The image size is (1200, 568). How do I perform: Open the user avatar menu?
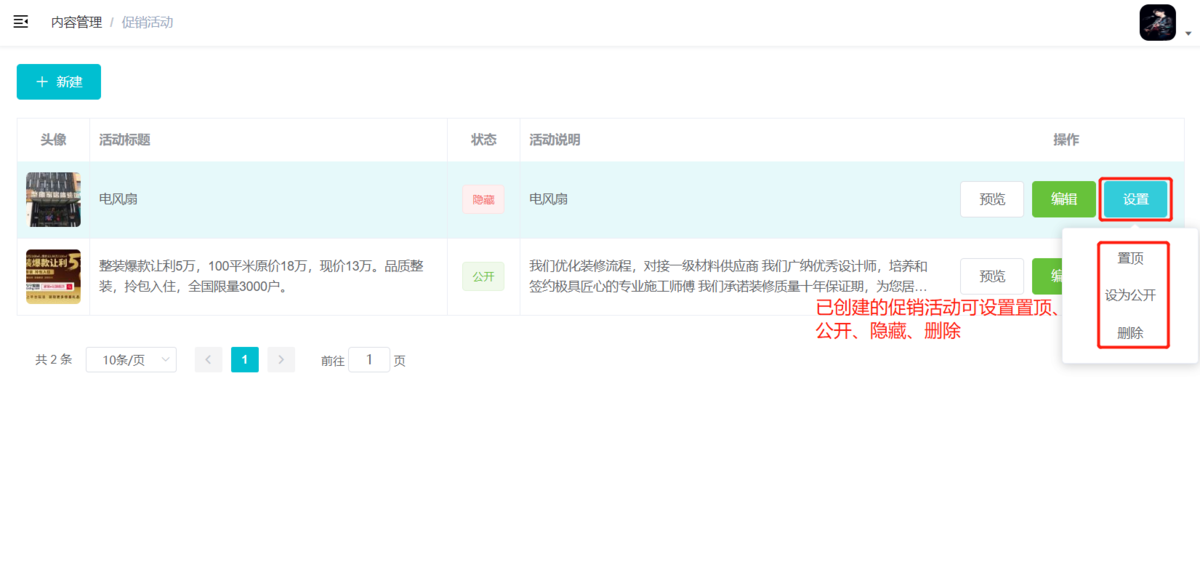[x=1157, y=22]
